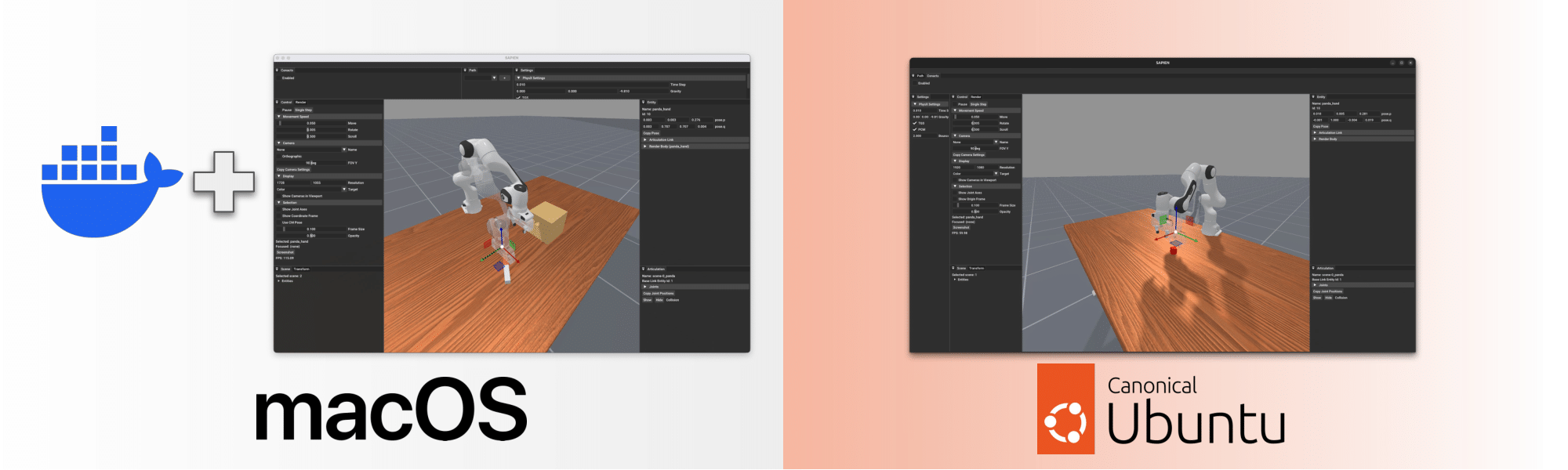1568x470 pixels.
Task: Click Copy Camera Settings in macOS window
Action: point(293,169)
